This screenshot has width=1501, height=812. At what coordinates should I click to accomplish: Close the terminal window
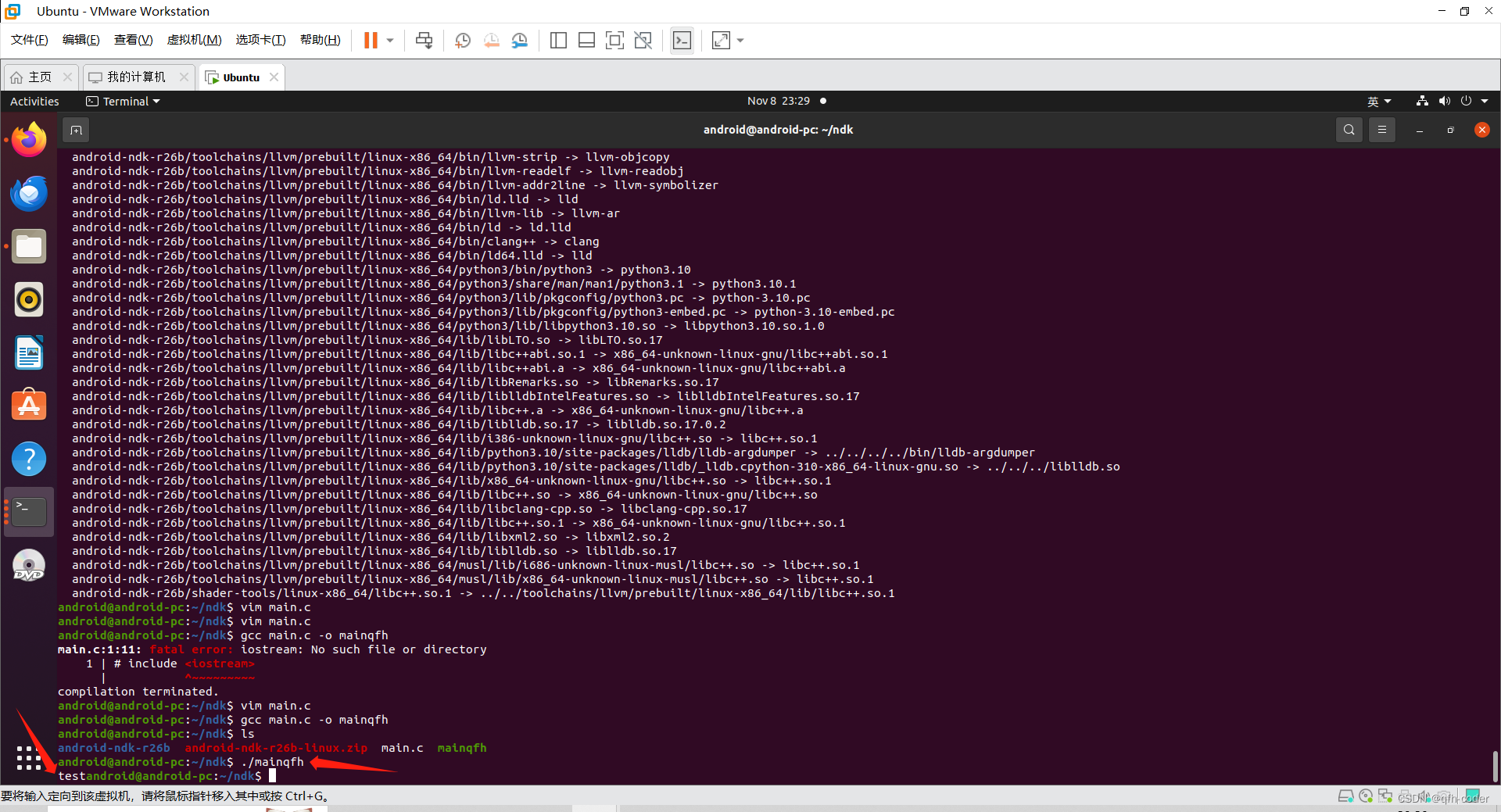coord(1481,130)
